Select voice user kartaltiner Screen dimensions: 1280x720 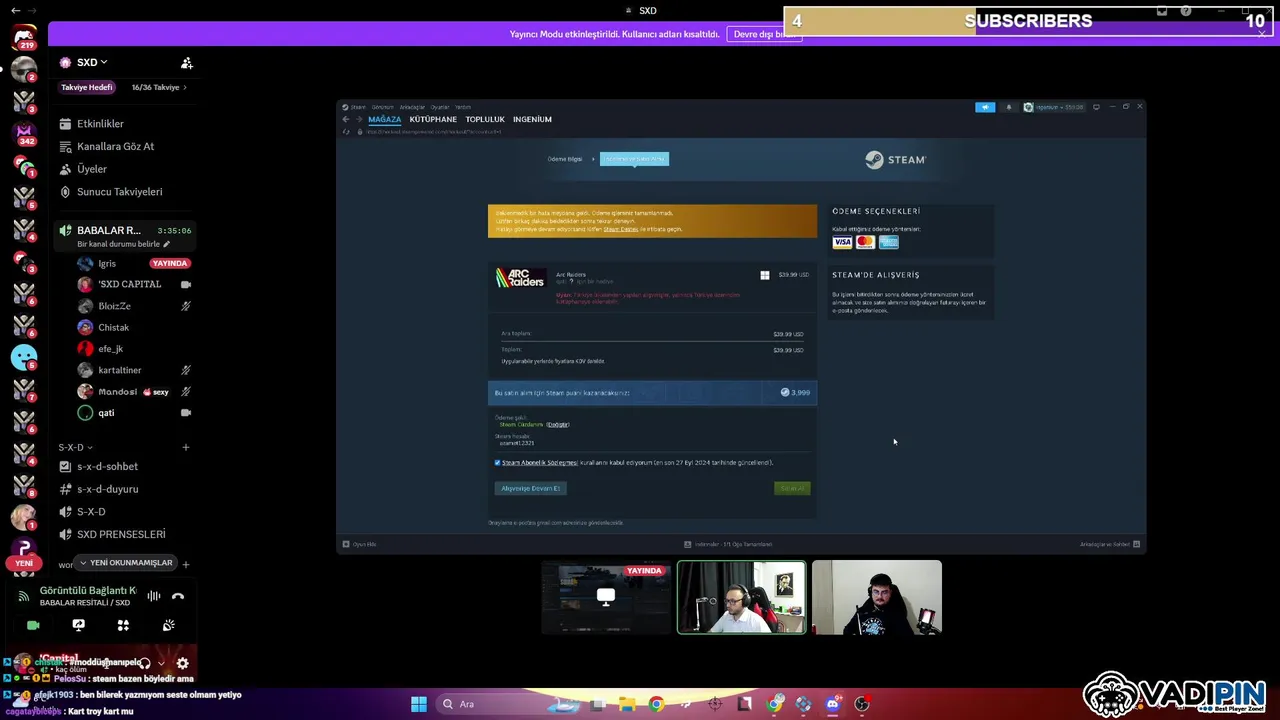[x=119, y=370]
